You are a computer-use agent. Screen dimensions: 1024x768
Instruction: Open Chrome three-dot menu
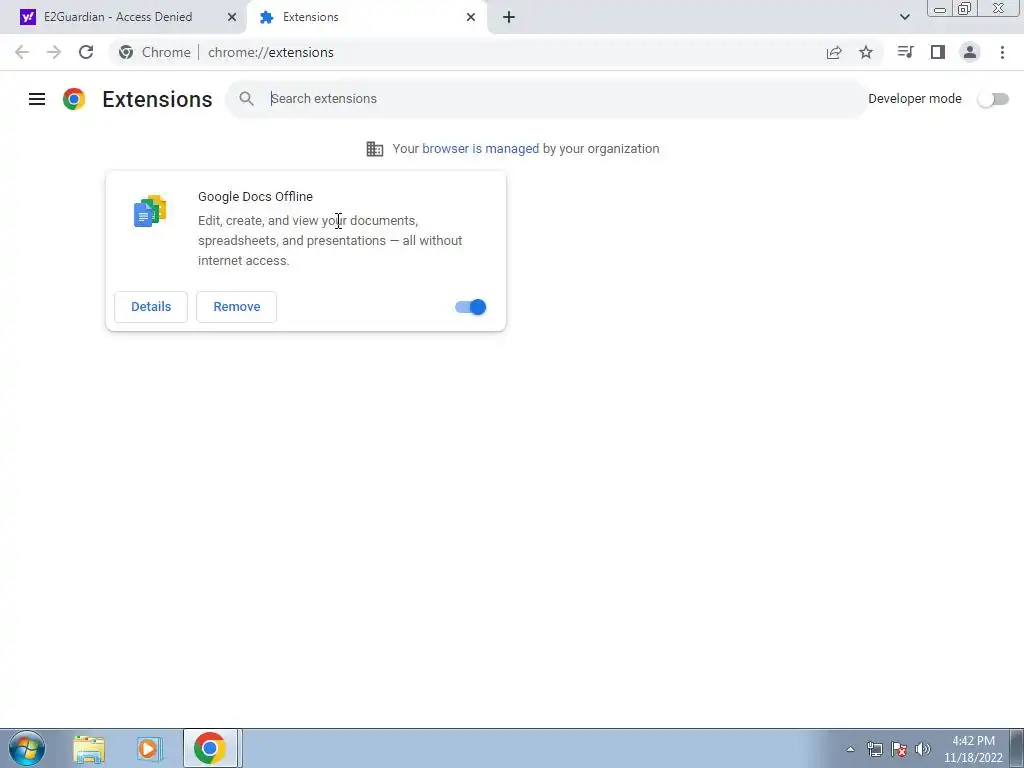1002,52
